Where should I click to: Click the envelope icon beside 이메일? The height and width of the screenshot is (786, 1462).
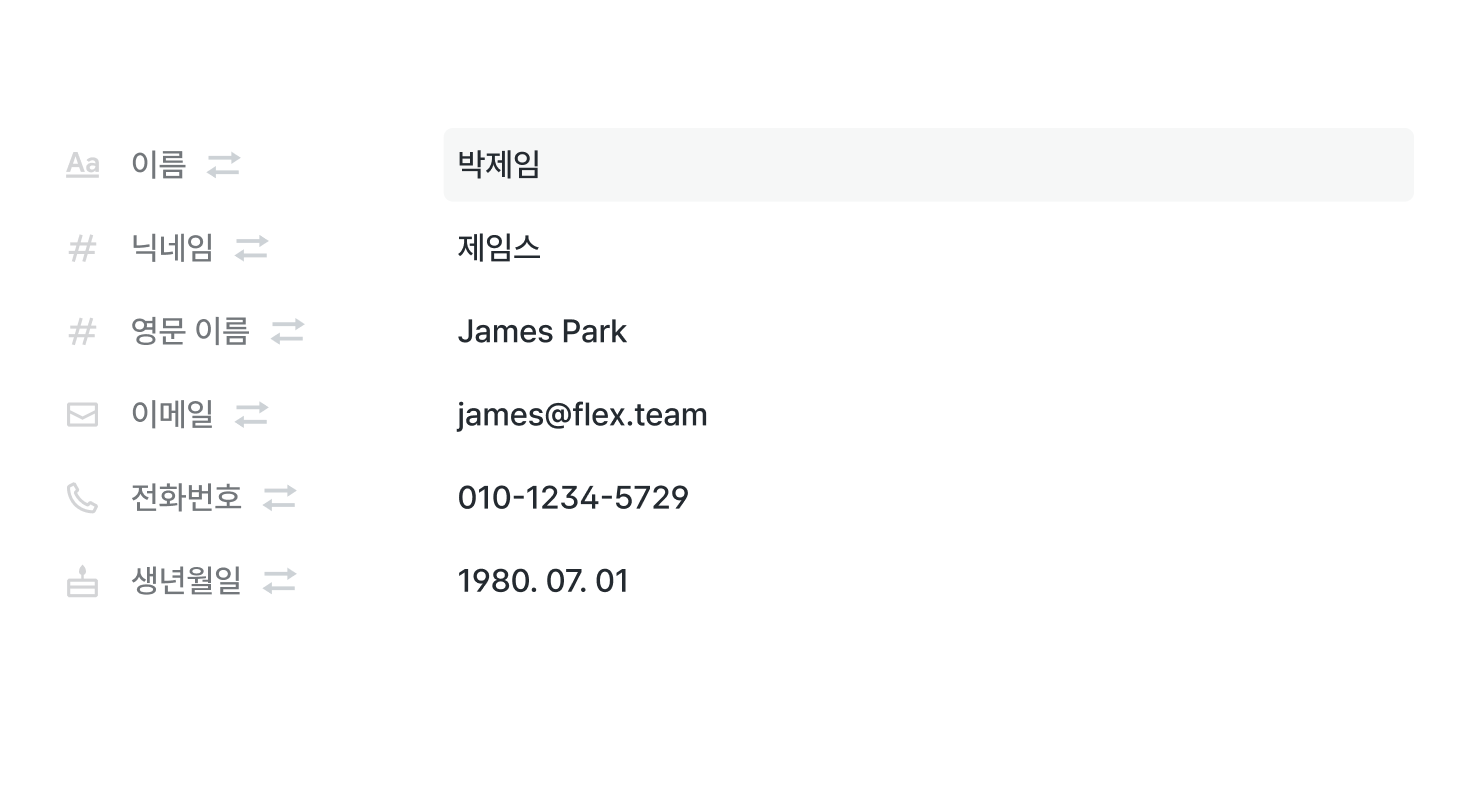coord(82,414)
